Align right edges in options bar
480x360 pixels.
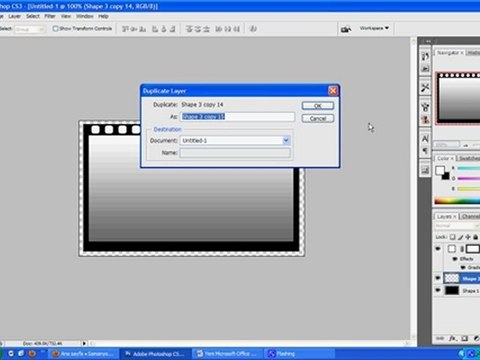172,29
